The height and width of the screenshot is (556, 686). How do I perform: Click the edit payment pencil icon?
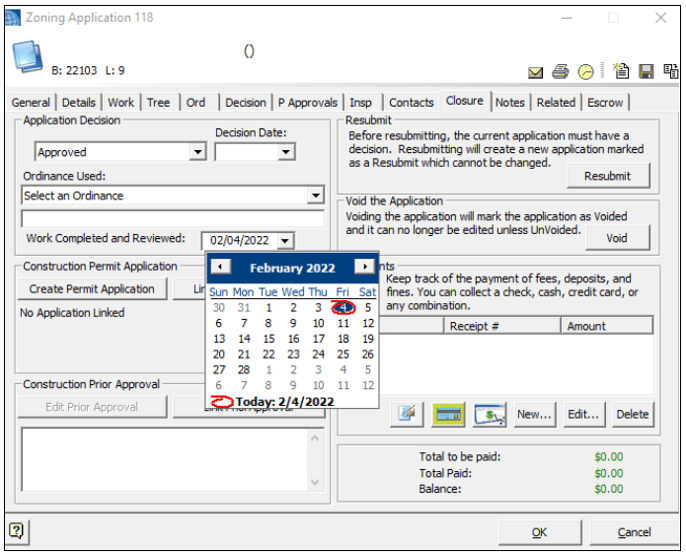pyautogui.click(x=407, y=414)
